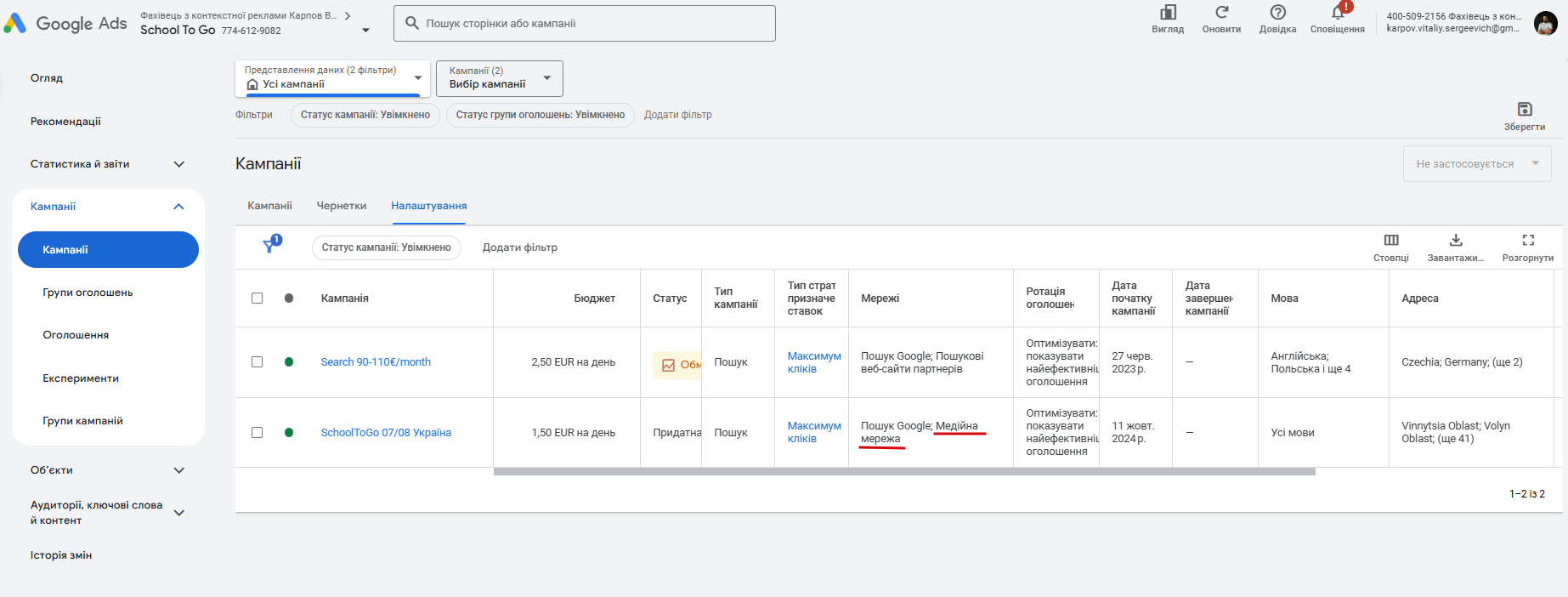Select Кампанії highlighted sidebar item
1568x597 pixels.
[x=108, y=250]
